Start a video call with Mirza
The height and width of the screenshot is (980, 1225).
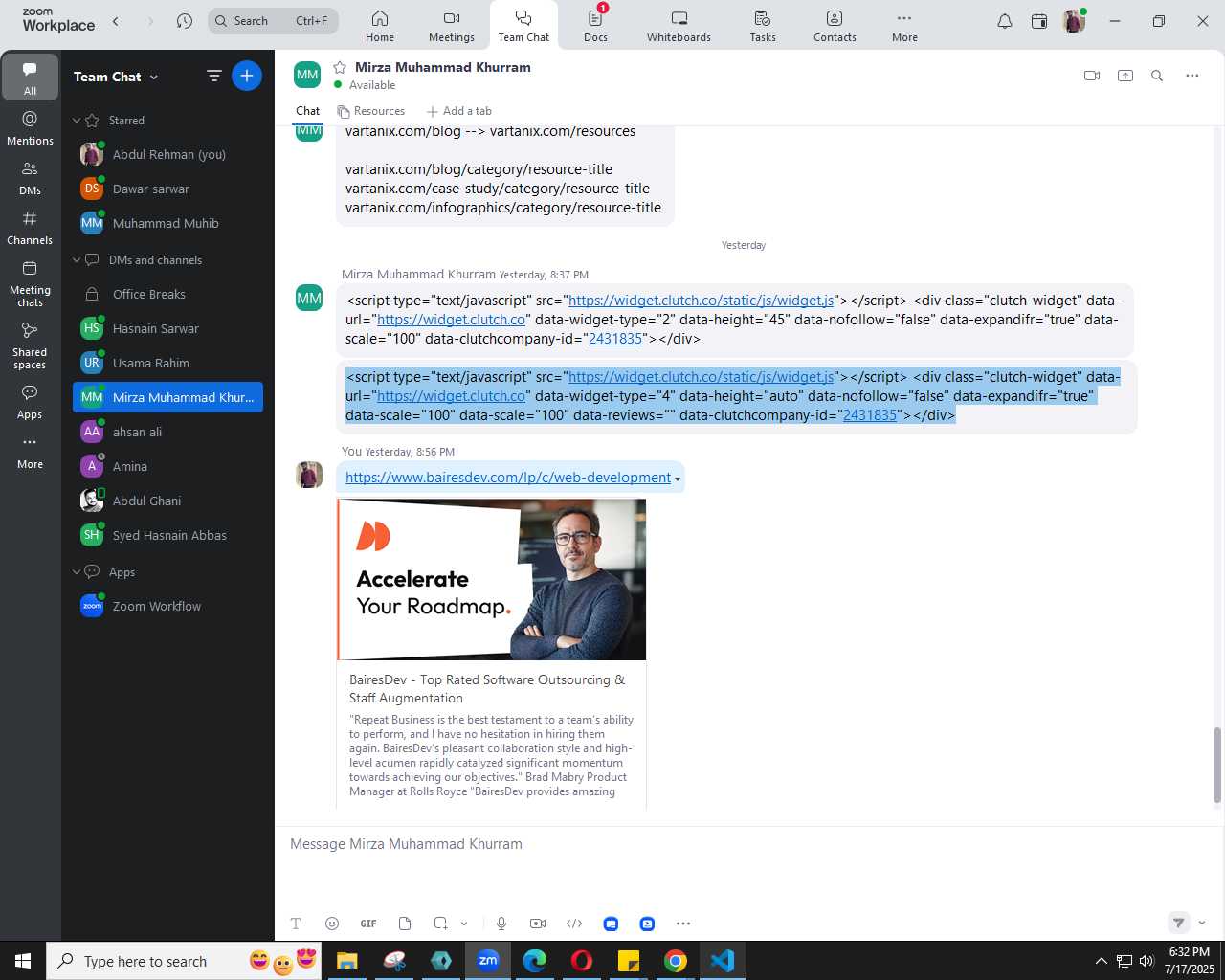[x=1092, y=76]
